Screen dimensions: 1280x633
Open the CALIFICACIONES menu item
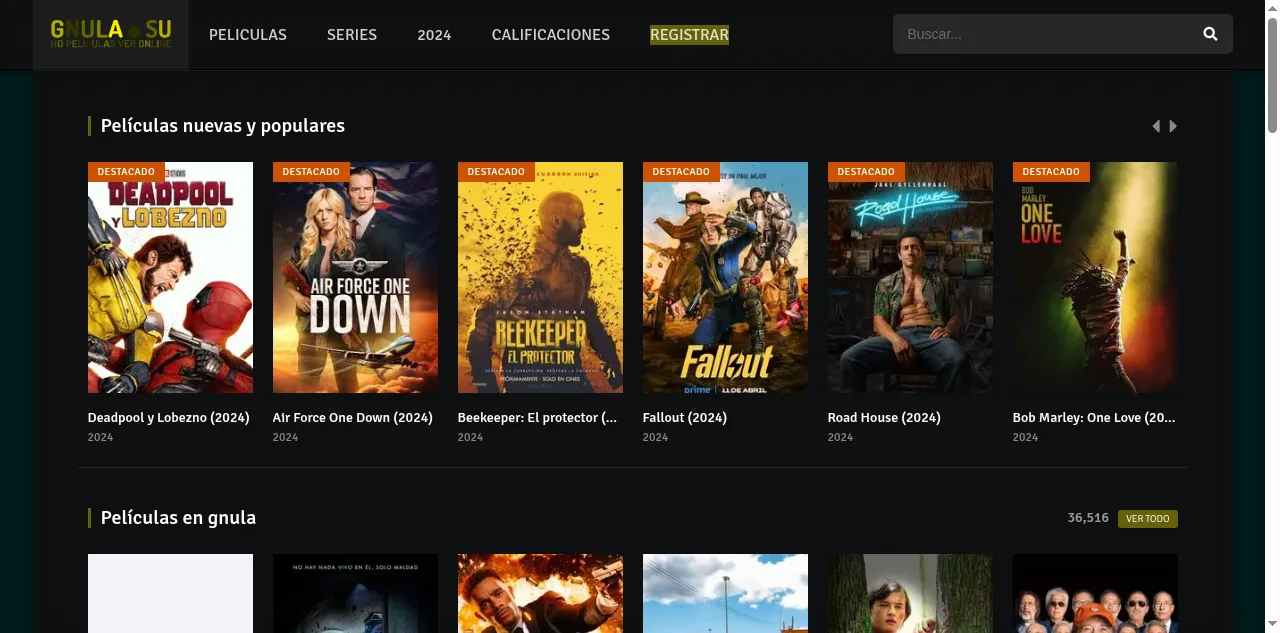(x=551, y=35)
